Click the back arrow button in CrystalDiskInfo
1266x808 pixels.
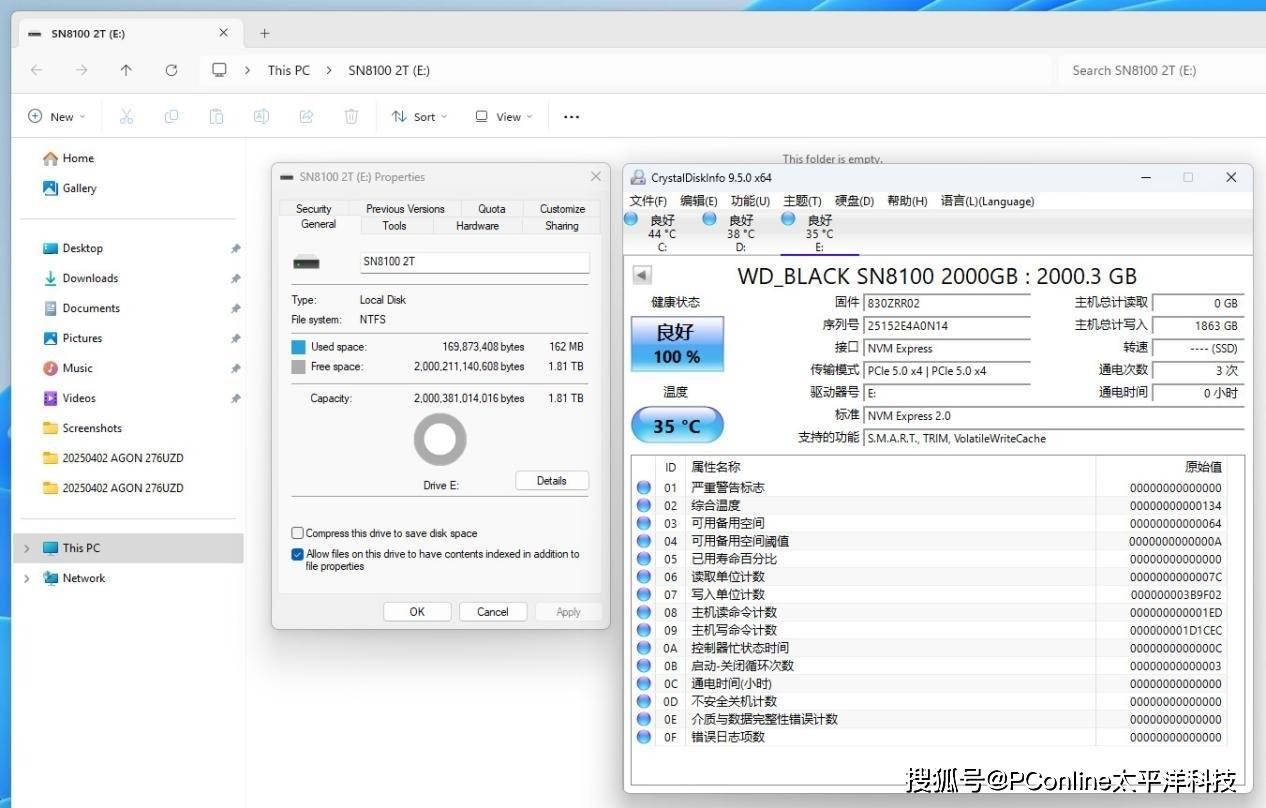point(642,275)
